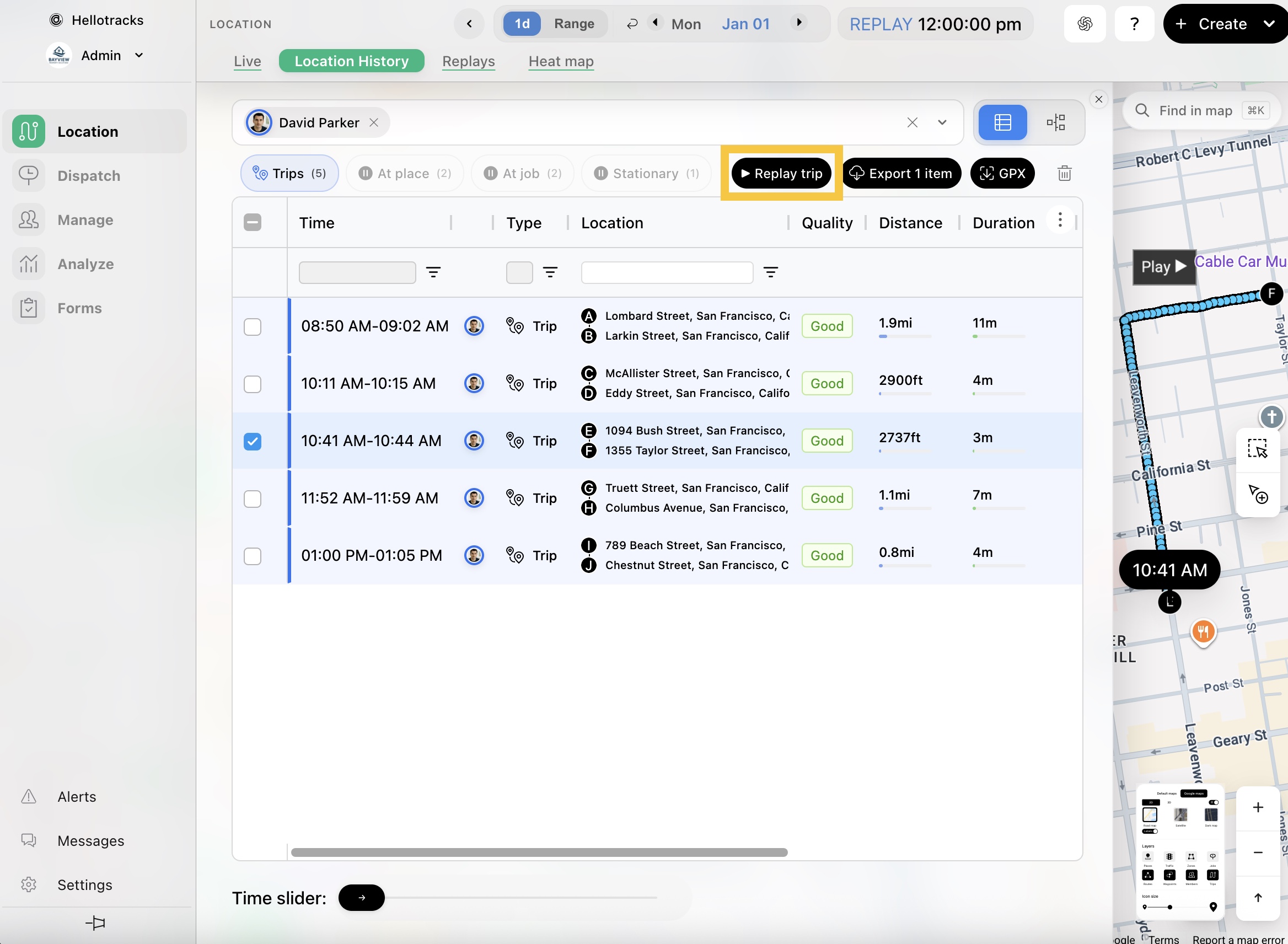The height and width of the screenshot is (944, 1288).
Task: Click the Time slider arrow handle
Action: click(x=362, y=897)
